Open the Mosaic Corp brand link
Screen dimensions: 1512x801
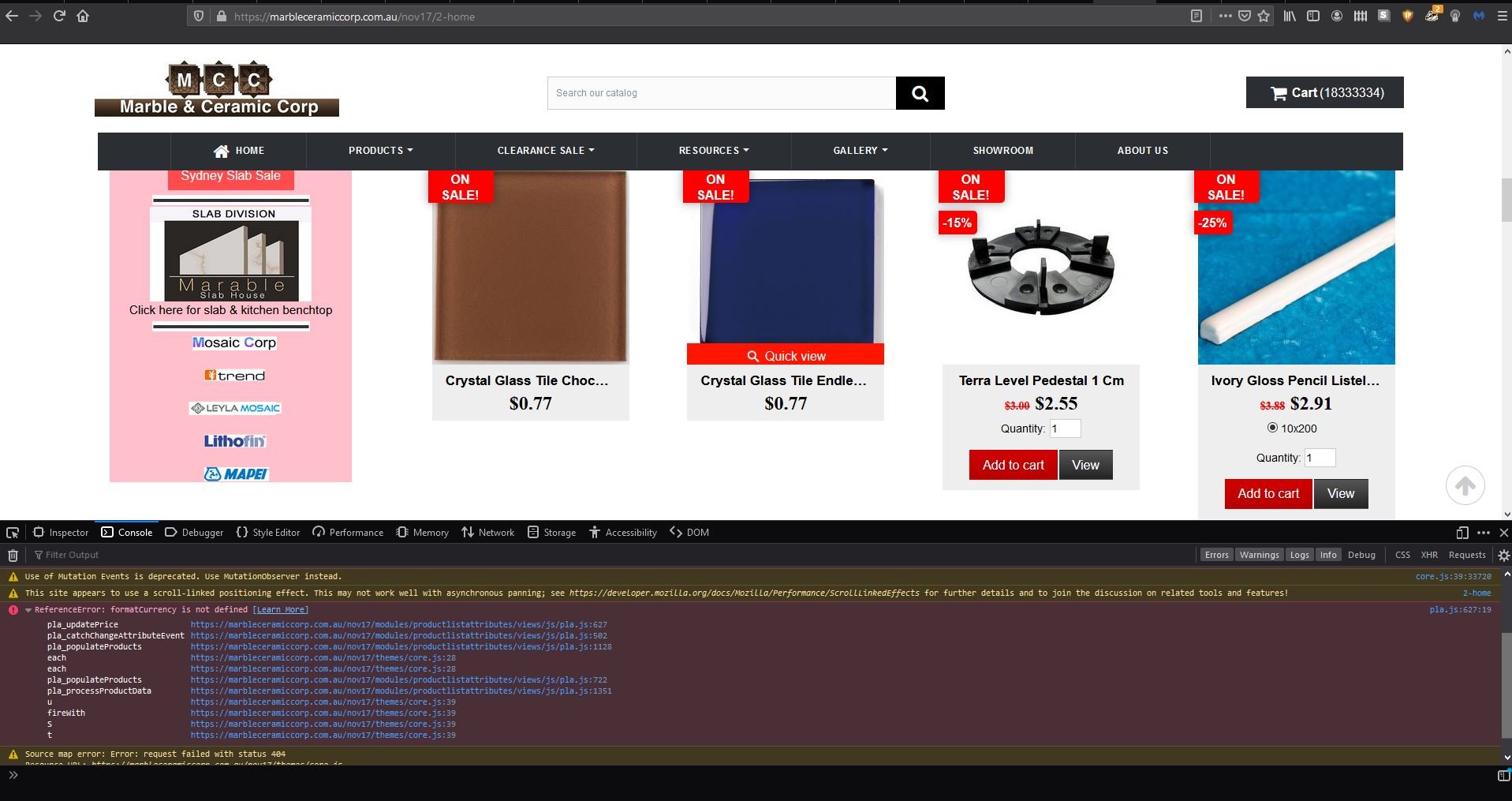234,342
